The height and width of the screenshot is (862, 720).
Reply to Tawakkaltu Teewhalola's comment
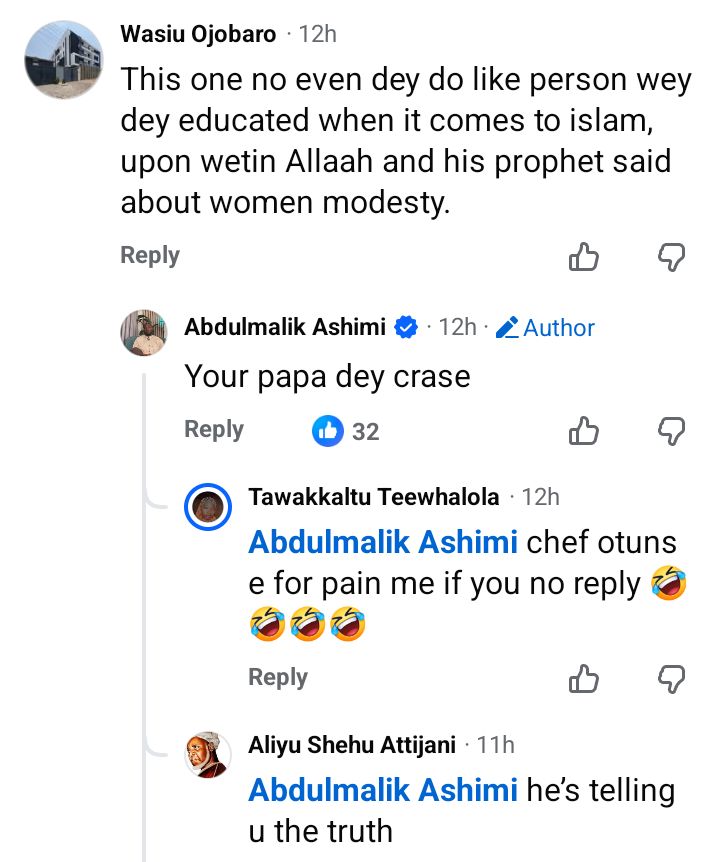tap(277, 677)
